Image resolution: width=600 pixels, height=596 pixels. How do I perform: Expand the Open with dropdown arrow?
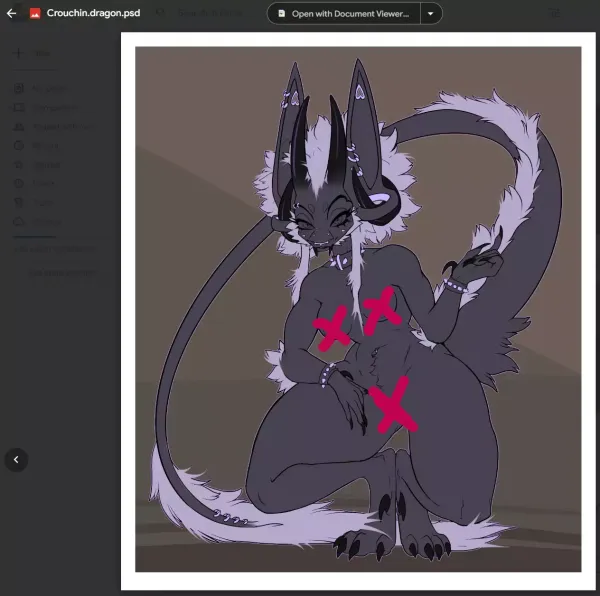coord(430,15)
